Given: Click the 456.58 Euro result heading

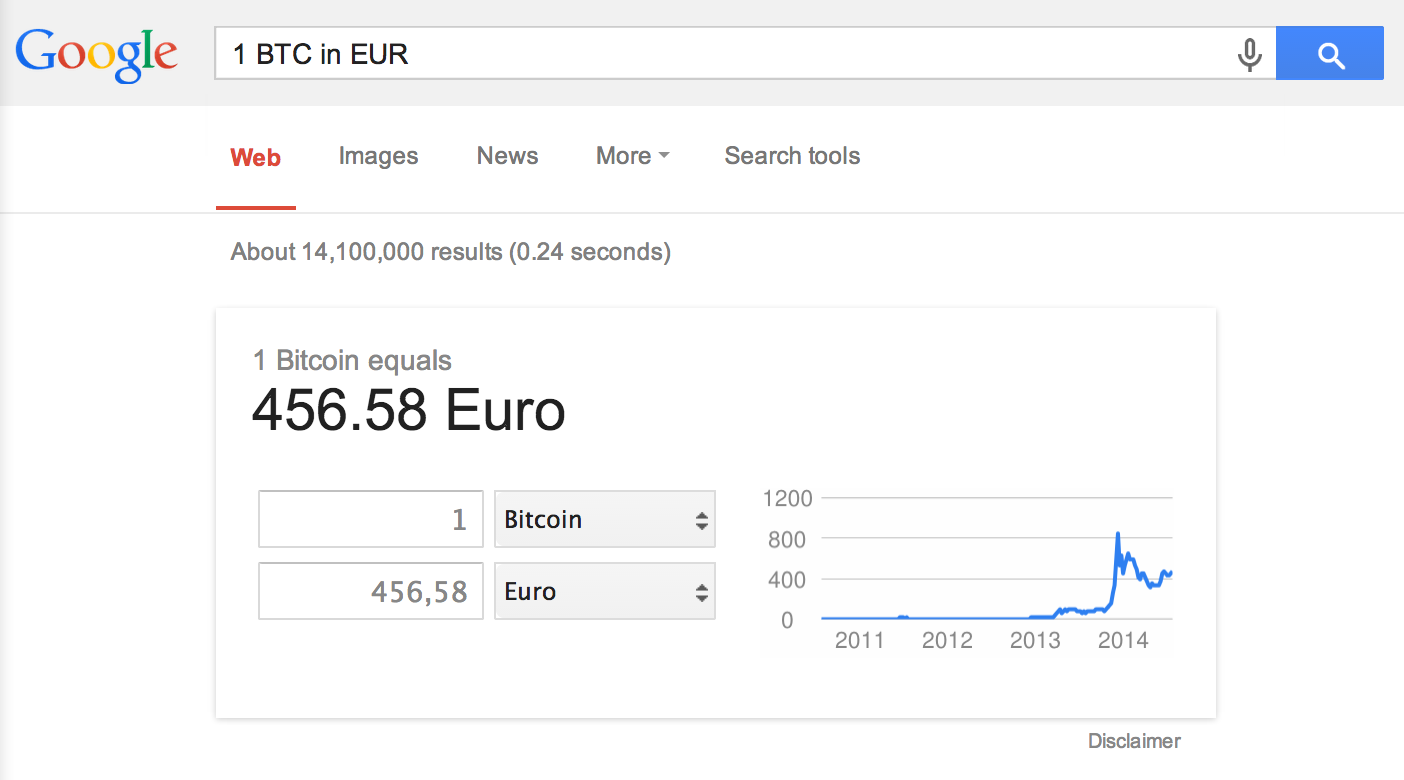Looking at the screenshot, I should (x=408, y=411).
